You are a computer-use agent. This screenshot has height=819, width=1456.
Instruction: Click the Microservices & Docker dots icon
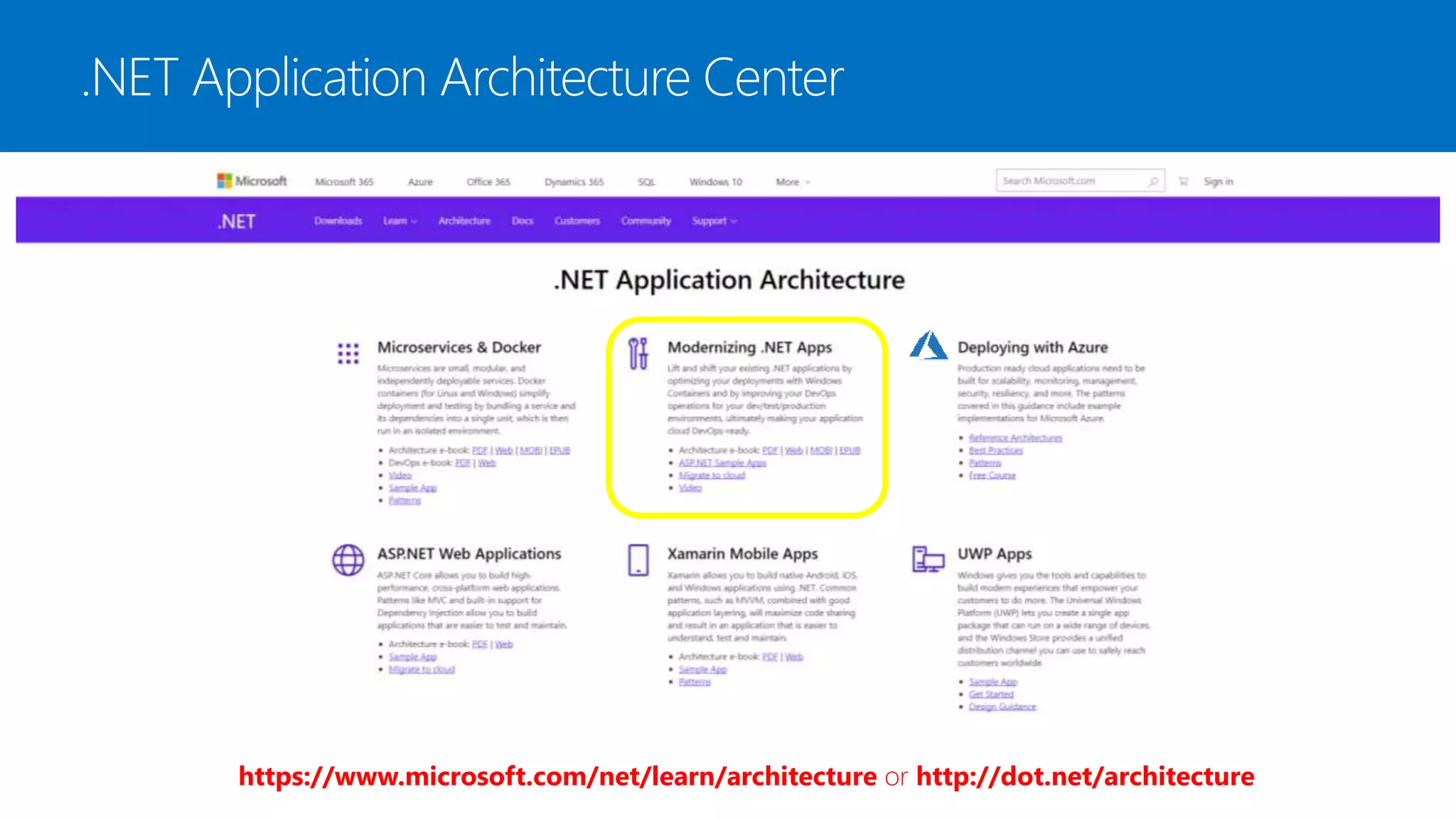[348, 353]
